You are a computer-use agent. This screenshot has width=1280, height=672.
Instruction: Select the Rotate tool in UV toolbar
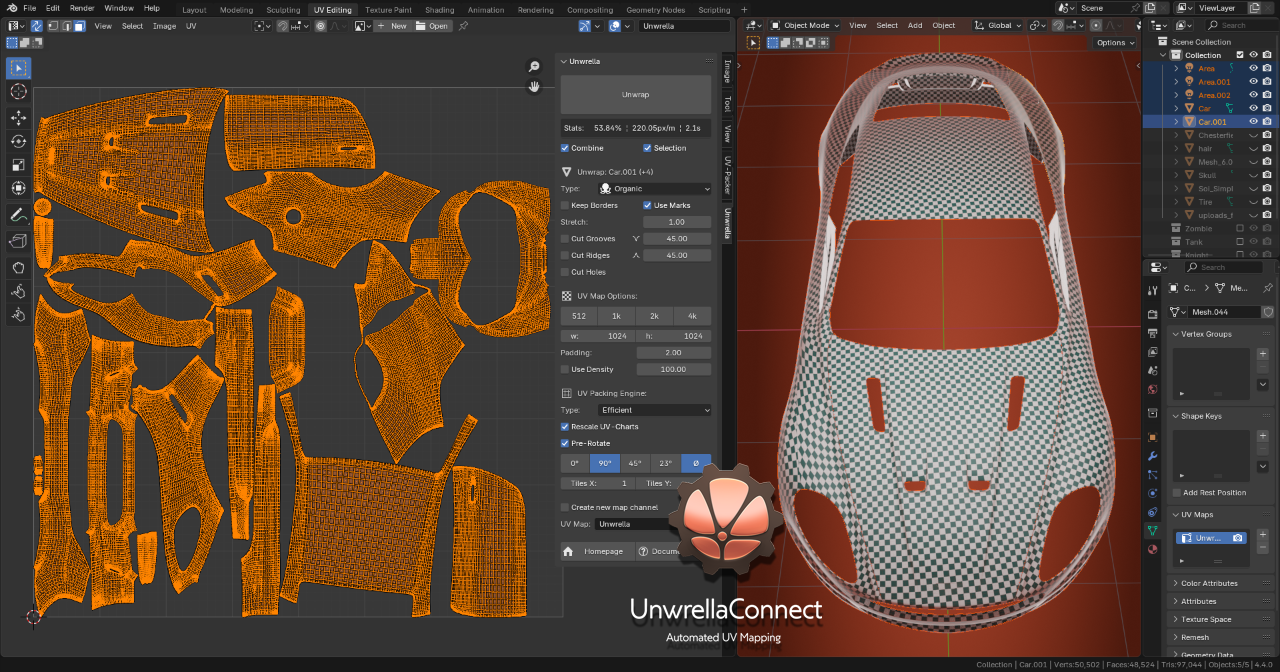pyautogui.click(x=18, y=141)
